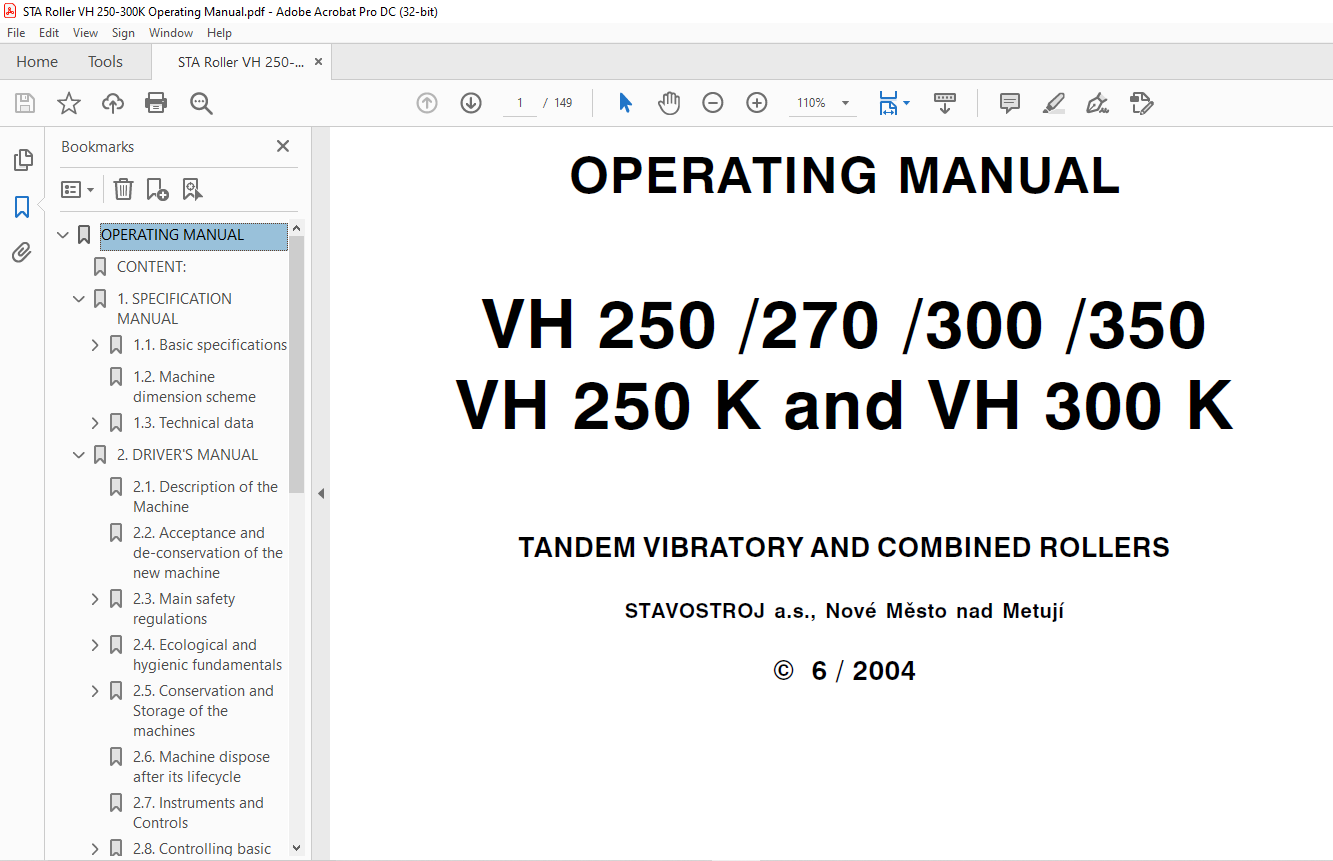Switch to the Tools tab
1333x861 pixels.
[105, 62]
